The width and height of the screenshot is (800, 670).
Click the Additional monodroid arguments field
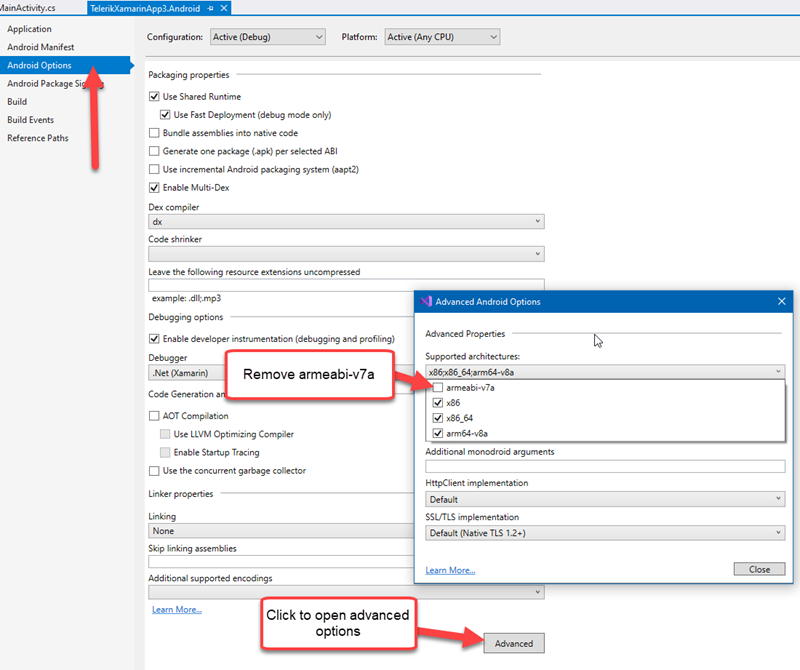click(x=605, y=466)
